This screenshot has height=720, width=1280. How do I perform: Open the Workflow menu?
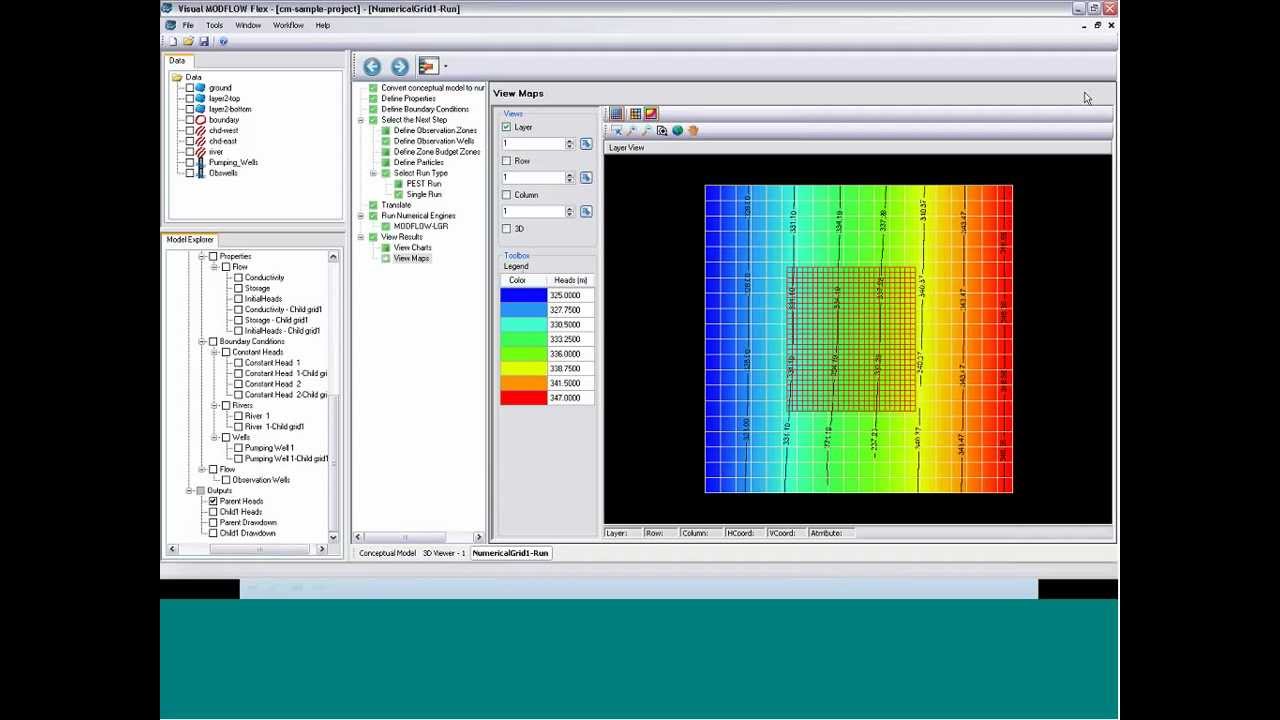288,25
